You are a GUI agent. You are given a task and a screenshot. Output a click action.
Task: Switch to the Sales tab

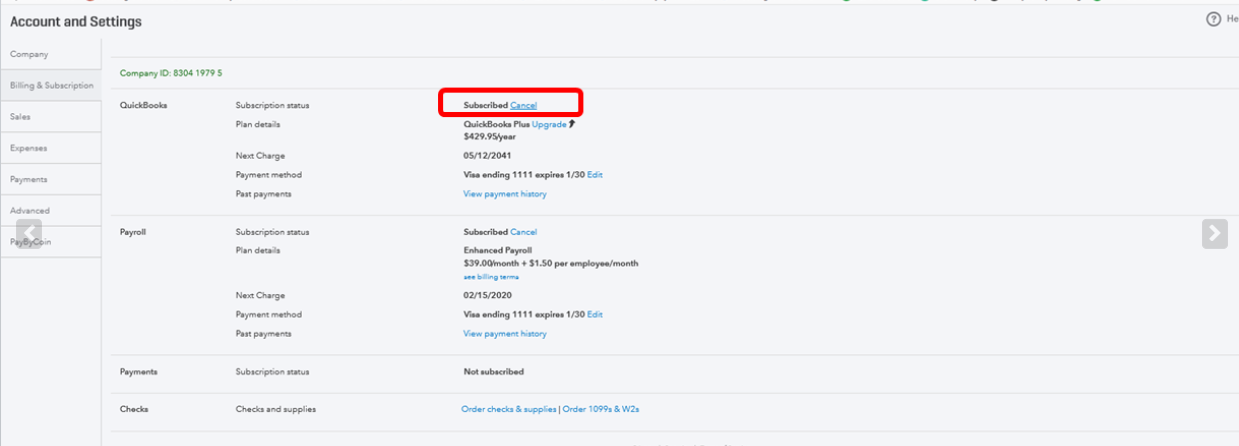point(50,117)
